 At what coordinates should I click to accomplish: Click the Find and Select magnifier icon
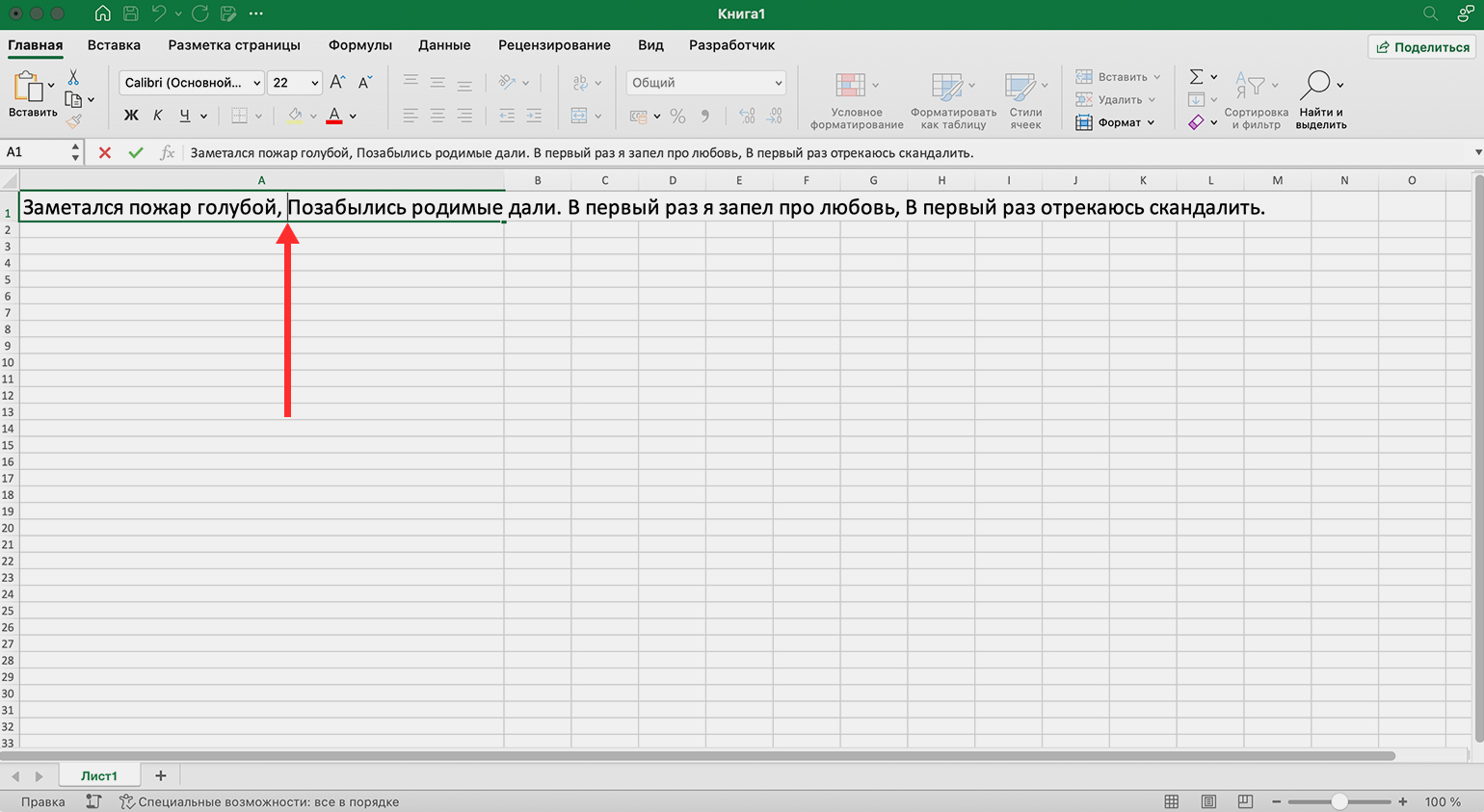click(1314, 85)
